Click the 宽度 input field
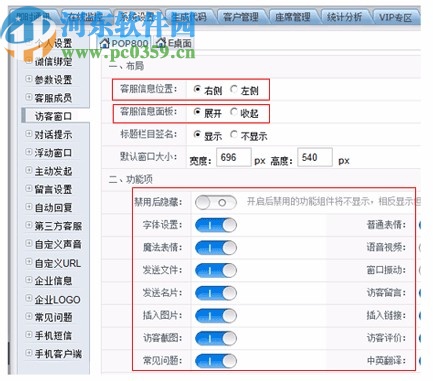This screenshot has width=433, height=381. pos(234,157)
